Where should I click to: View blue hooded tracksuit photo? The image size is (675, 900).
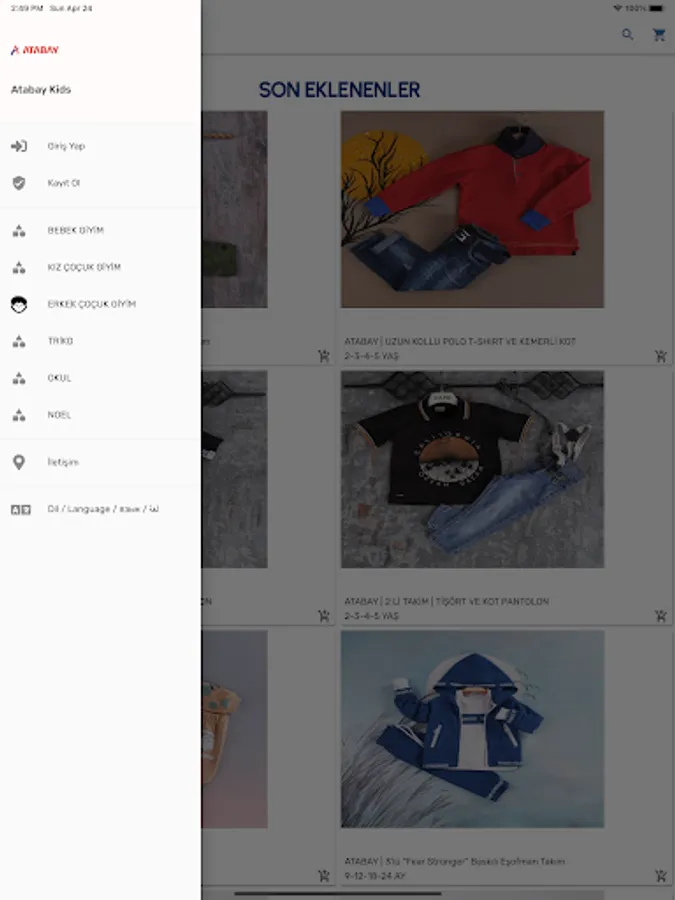pos(472,729)
